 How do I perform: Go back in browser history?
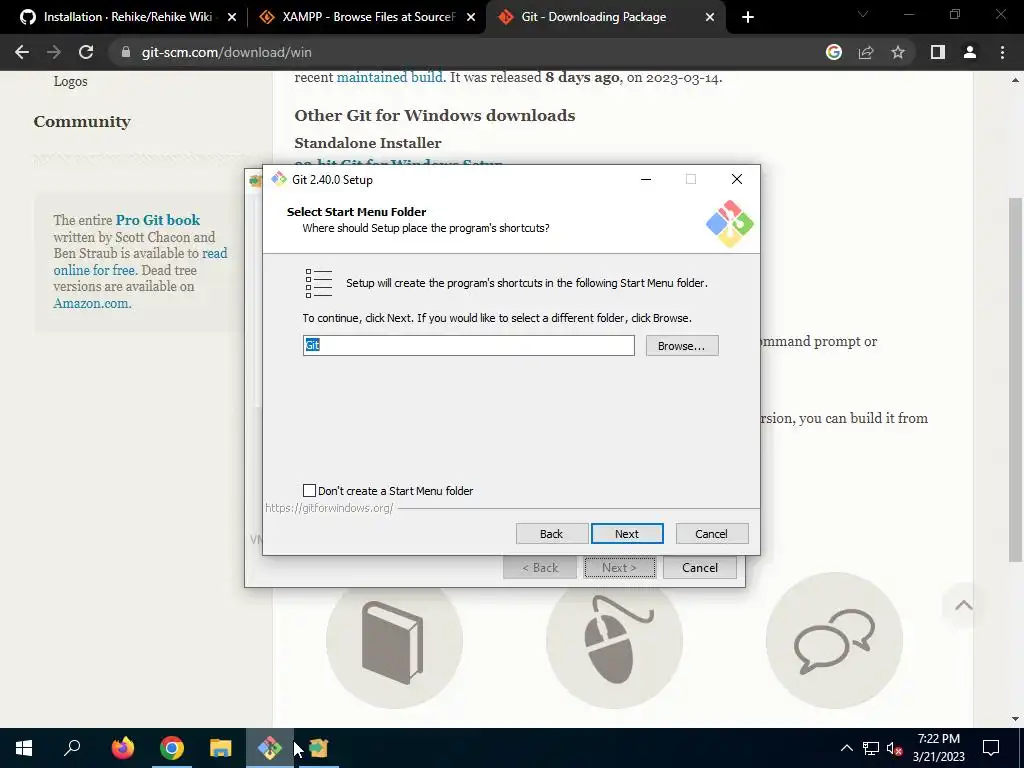click(22, 52)
